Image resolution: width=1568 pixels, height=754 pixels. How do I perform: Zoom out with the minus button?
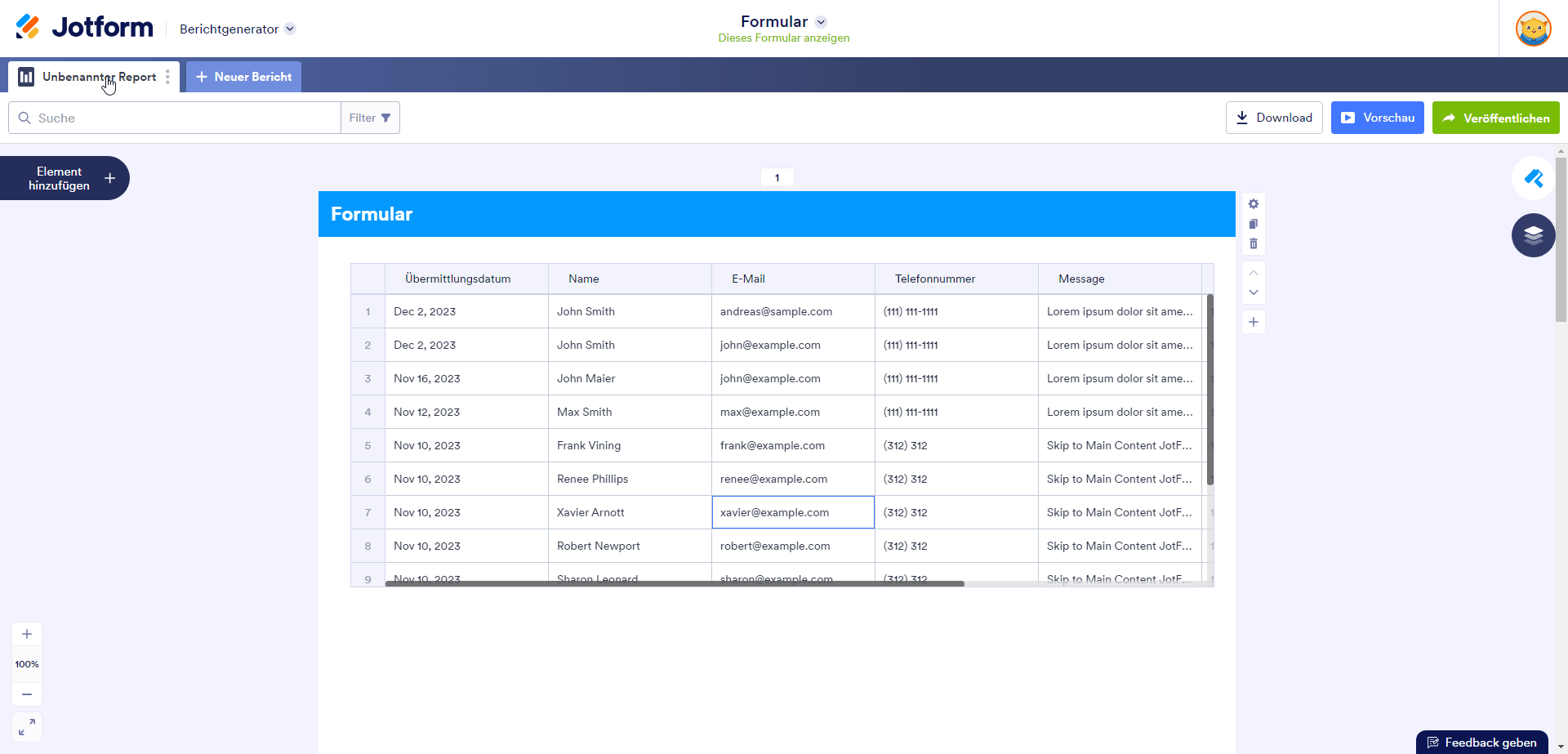coord(27,694)
